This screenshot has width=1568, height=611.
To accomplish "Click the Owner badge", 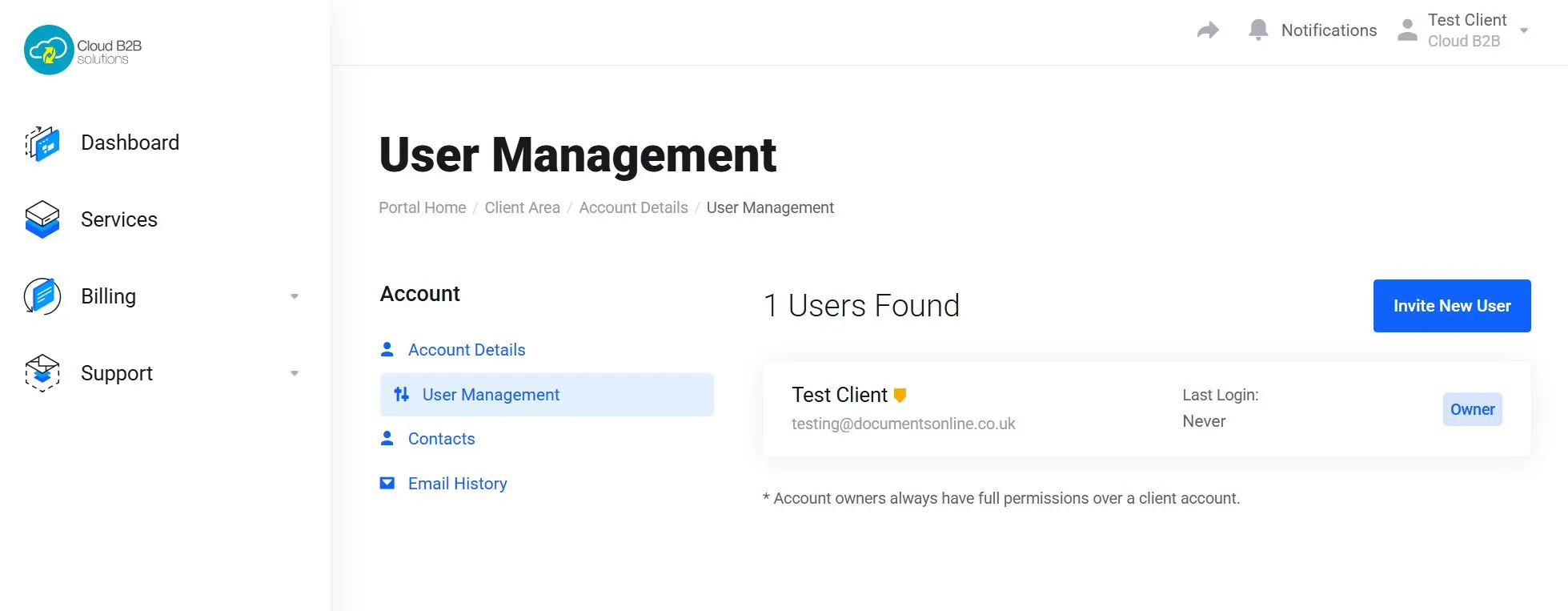I will pos(1473,409).
